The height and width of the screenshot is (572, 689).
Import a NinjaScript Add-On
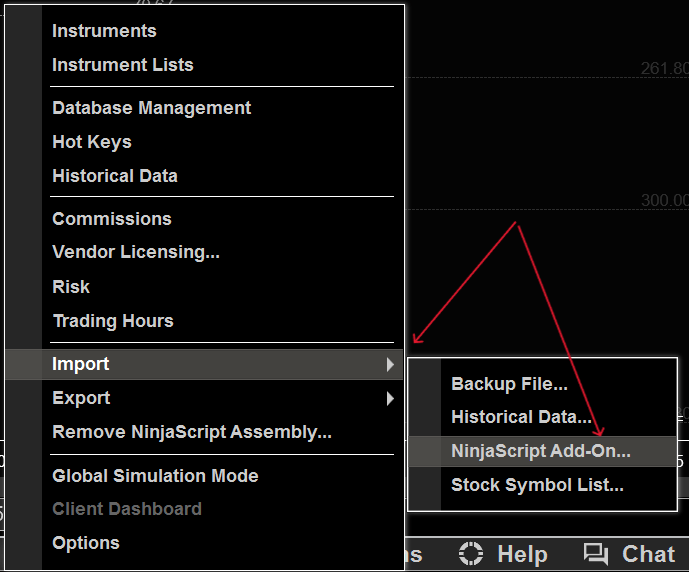tap(541, 451)
